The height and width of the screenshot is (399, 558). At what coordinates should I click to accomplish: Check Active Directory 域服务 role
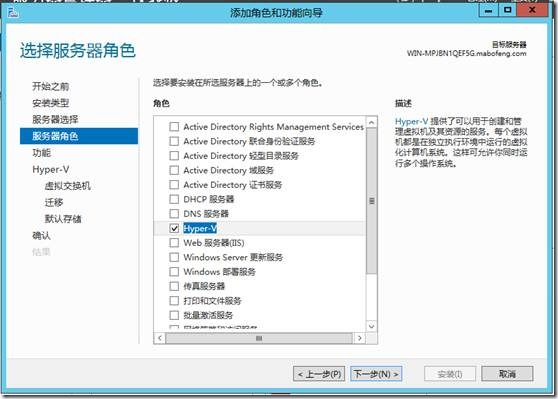coord(174,170)
